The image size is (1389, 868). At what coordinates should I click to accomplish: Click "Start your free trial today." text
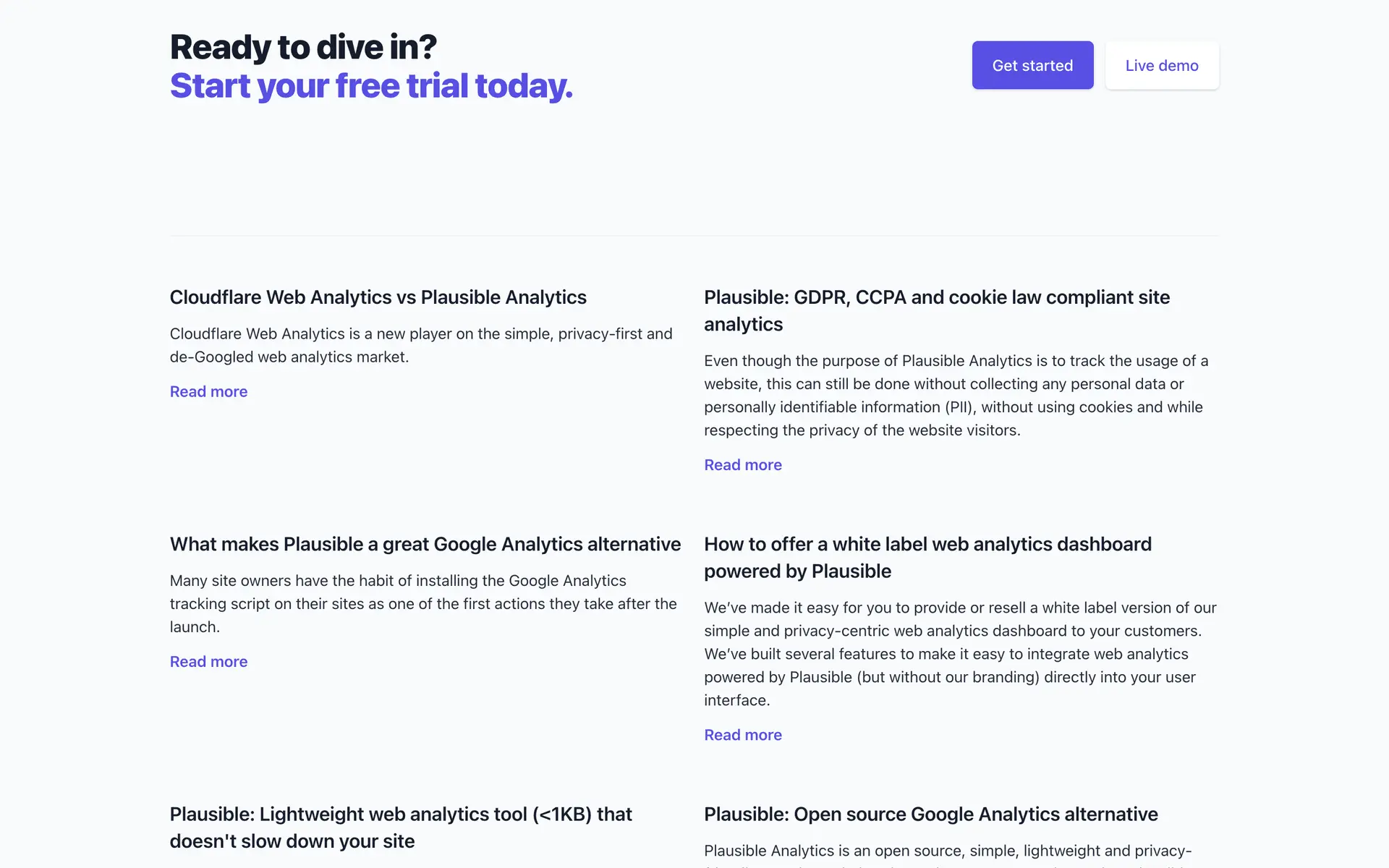pos(371,85)
